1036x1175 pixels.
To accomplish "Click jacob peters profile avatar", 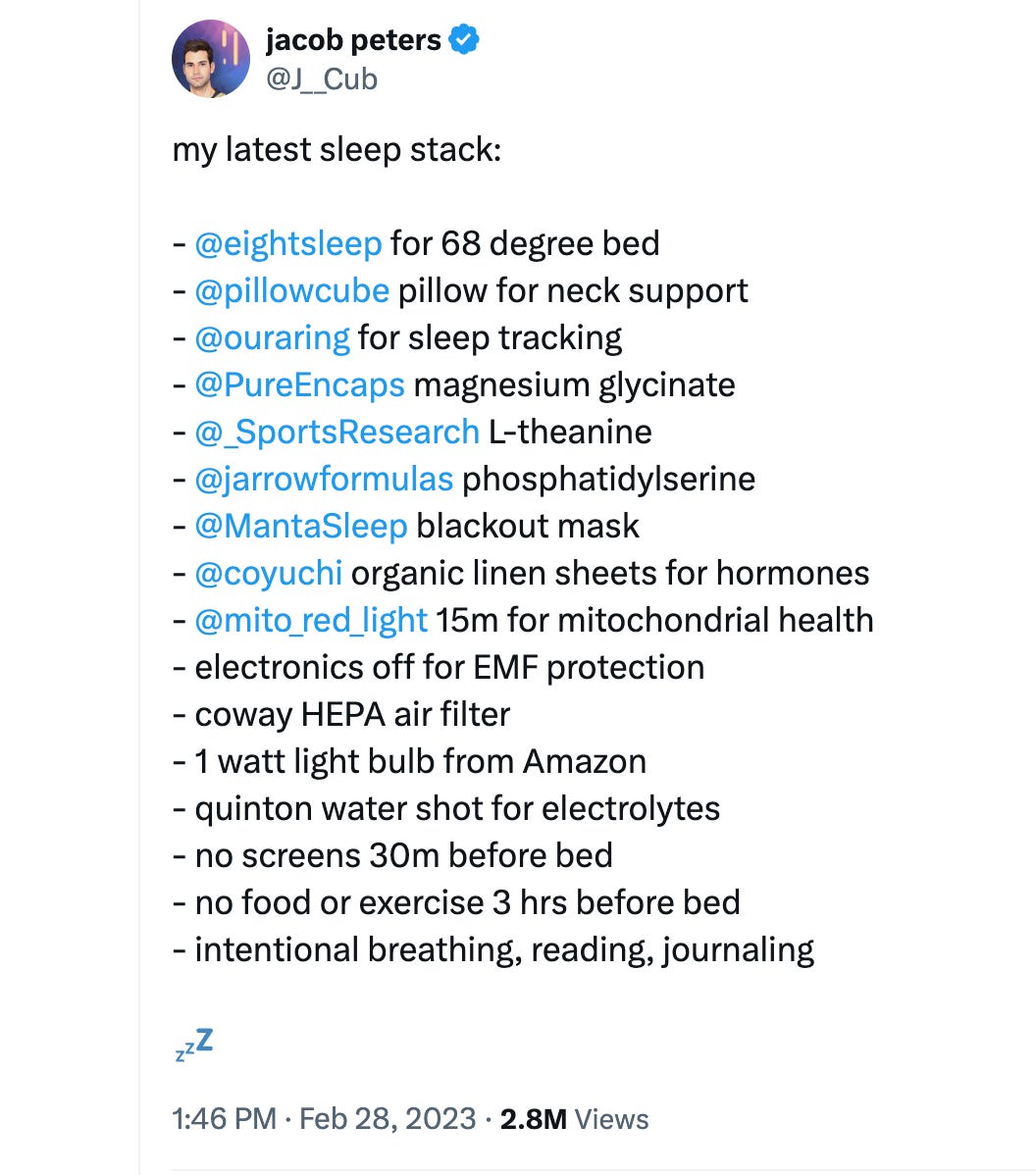I will [211, 59].
